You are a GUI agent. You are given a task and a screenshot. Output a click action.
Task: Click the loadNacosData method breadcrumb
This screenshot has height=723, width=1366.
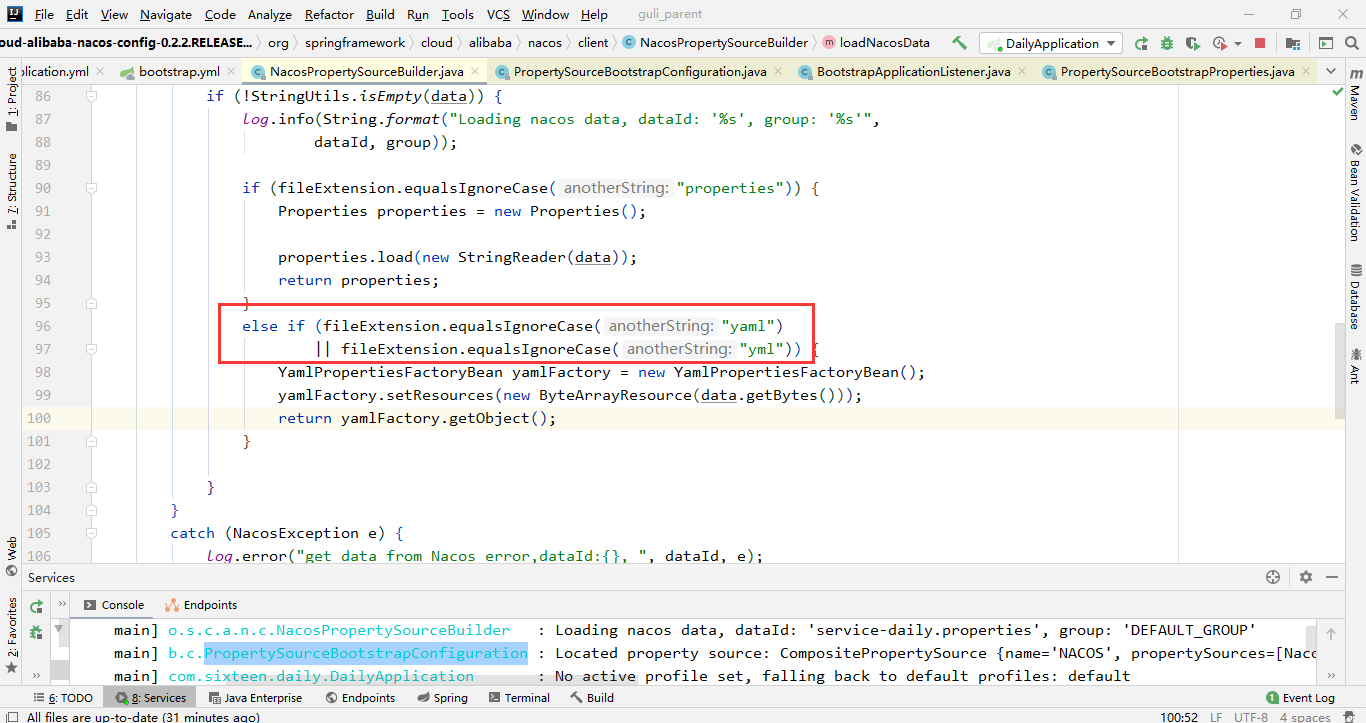tap(876, 43)
